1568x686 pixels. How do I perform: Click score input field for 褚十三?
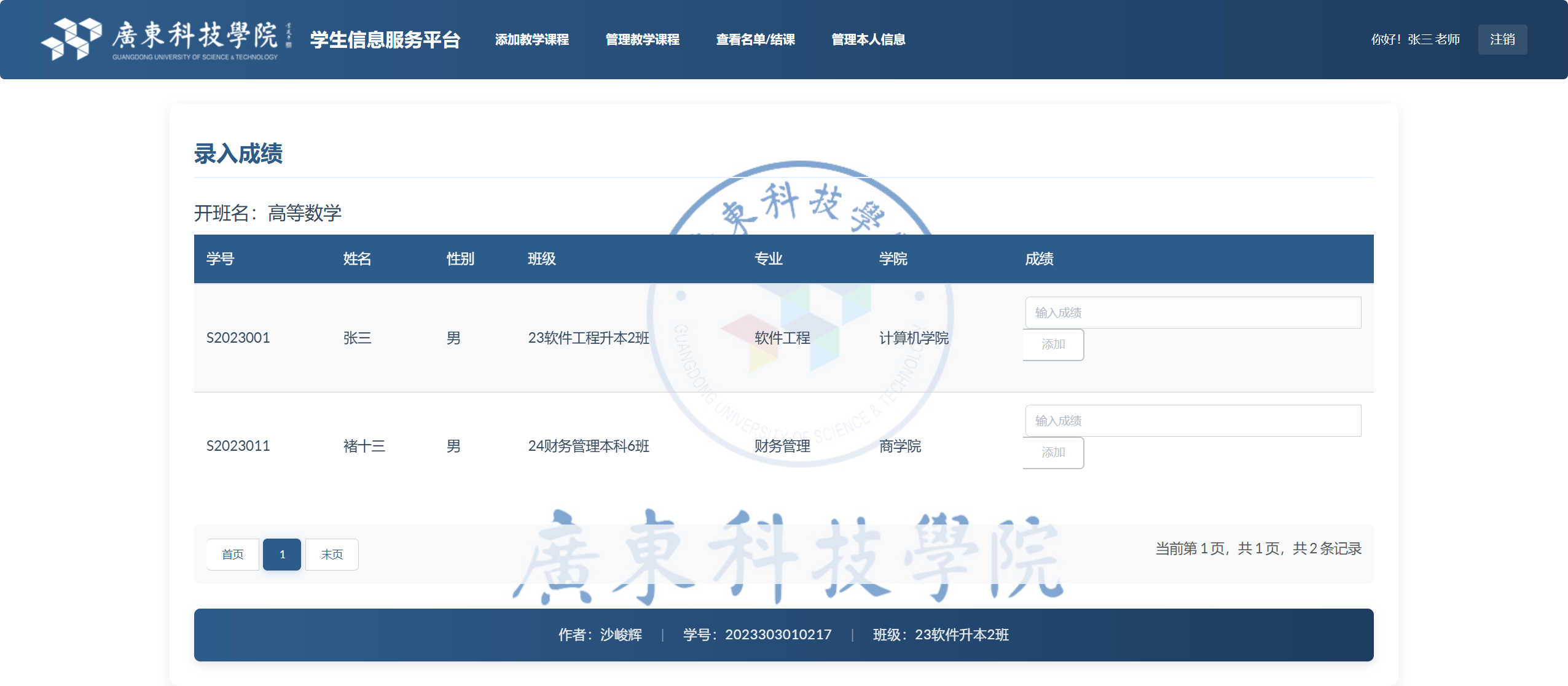(x=1193, y=420)
